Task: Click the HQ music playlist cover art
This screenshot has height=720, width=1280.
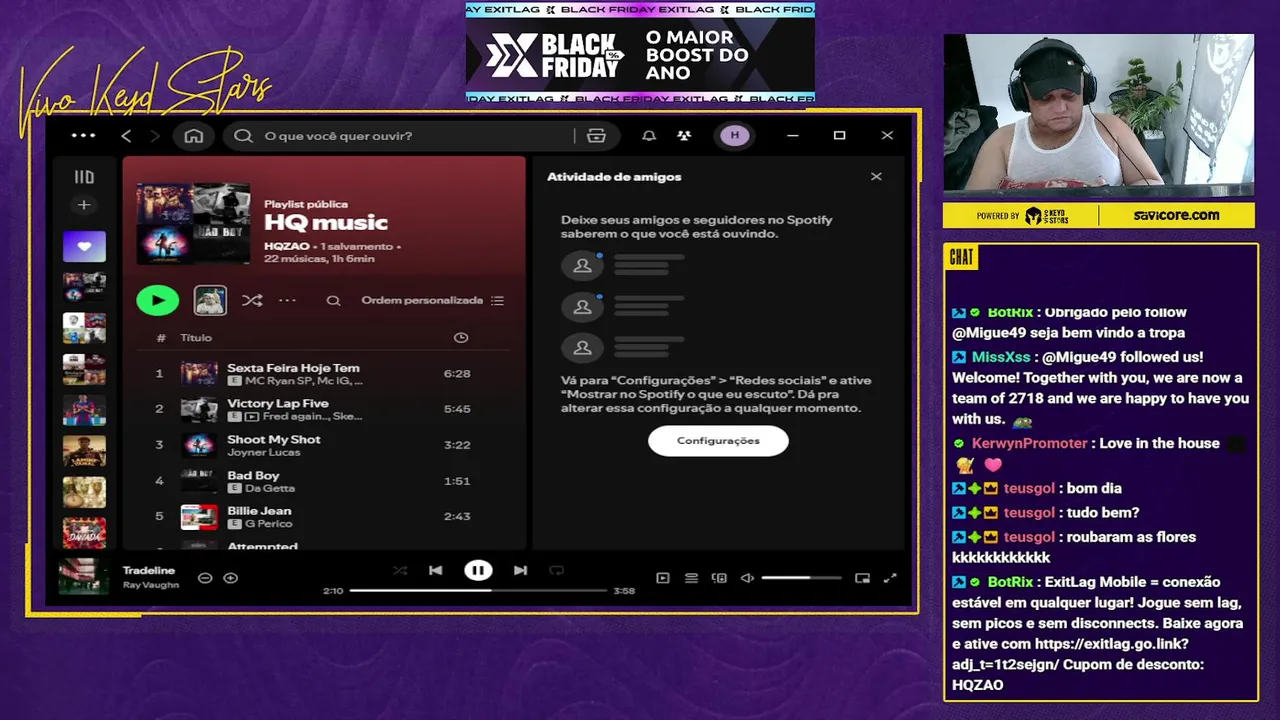Action: 193,222
